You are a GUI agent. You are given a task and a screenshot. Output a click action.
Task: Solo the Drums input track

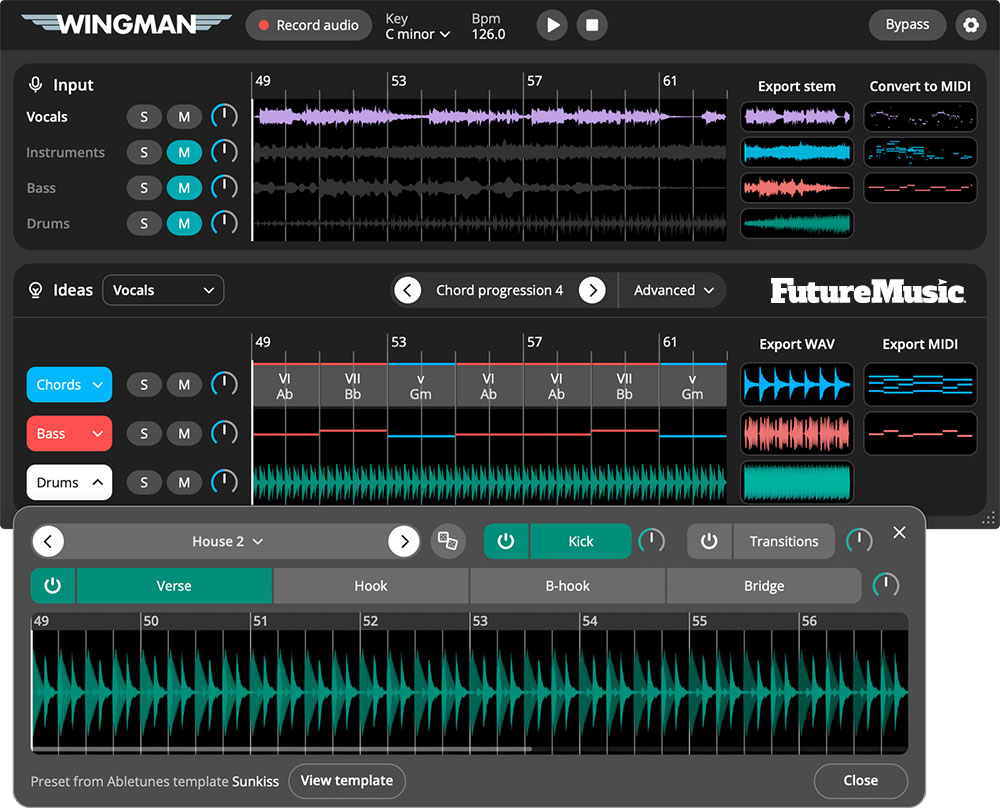[x=144, y=224]
